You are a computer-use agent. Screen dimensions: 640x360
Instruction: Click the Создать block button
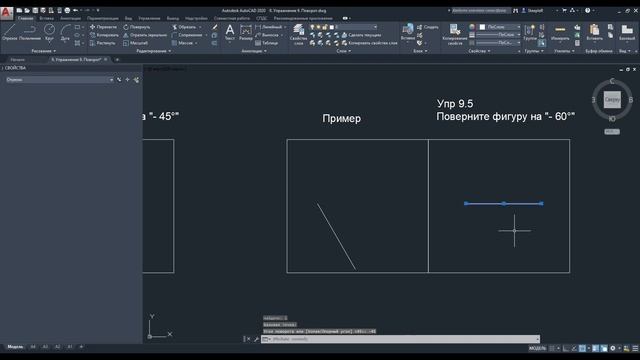427,27
